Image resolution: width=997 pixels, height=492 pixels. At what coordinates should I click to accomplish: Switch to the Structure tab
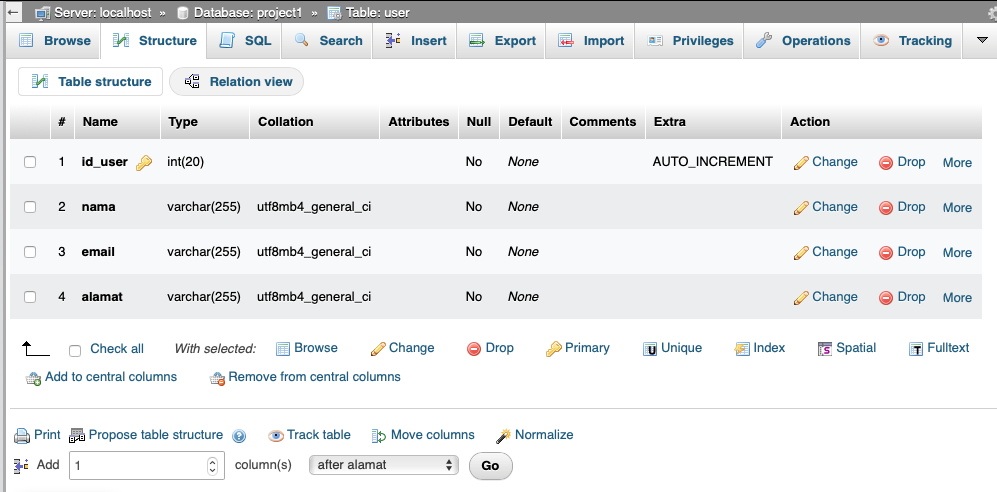155,41
